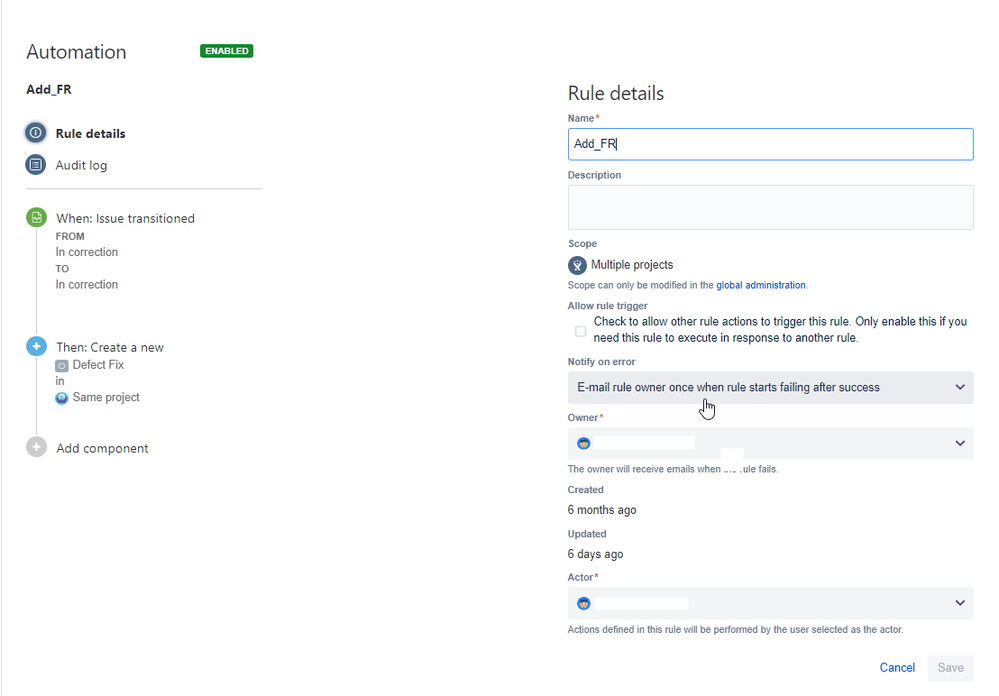Viewport: 999px width, 696px height.
Task: Click the Description text area
Action: [x=770, y=207]
